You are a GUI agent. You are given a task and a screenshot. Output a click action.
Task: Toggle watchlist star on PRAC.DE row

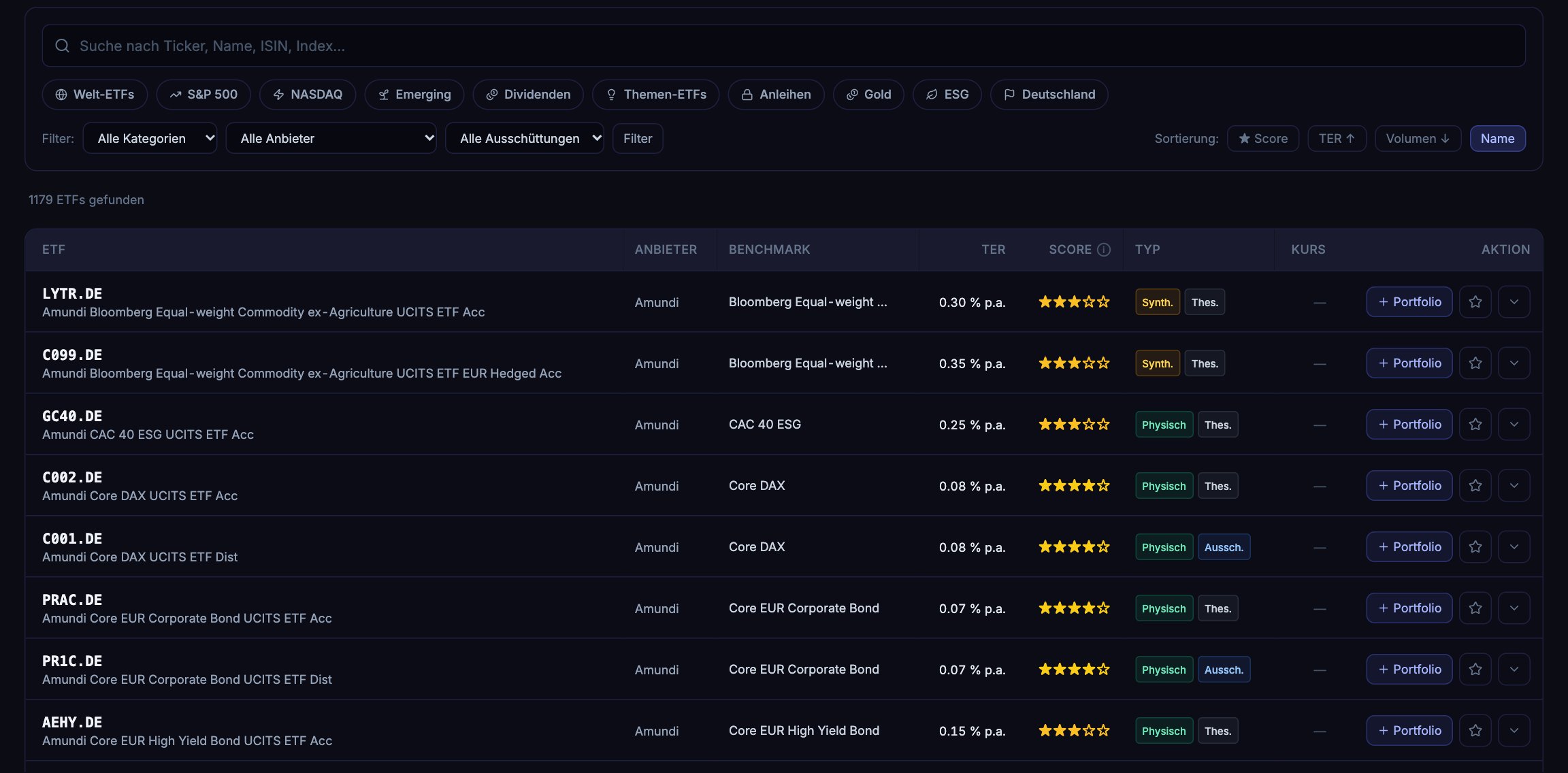click(1475, 608)
